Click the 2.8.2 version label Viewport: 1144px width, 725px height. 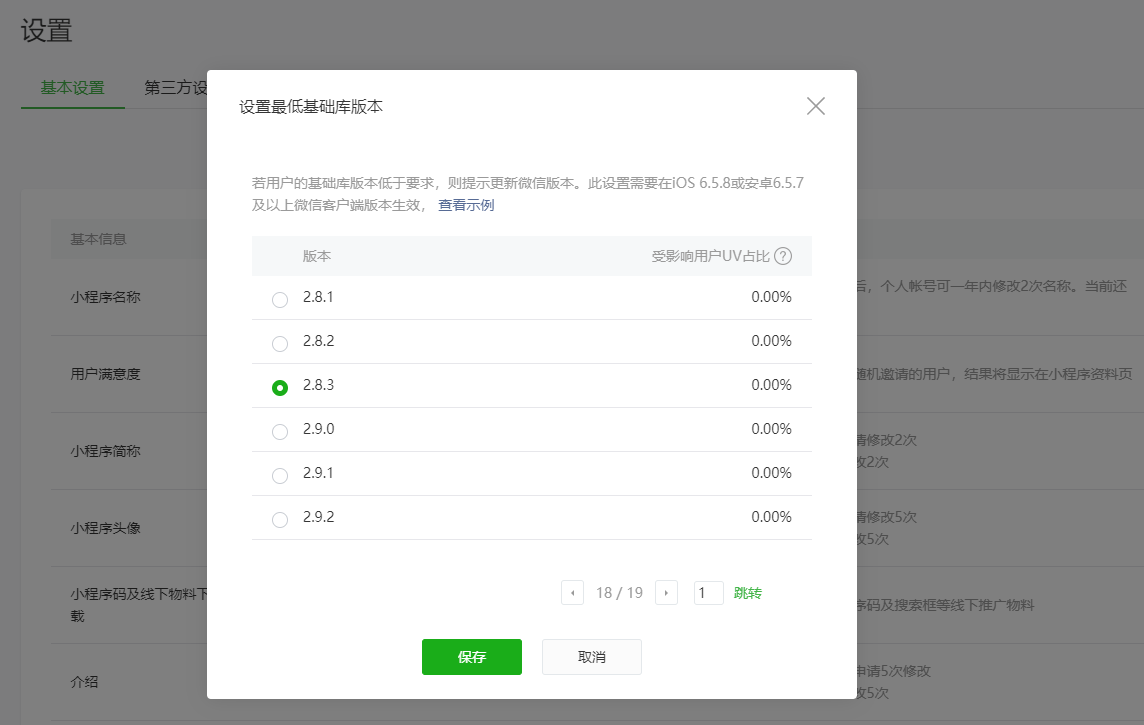(318, 341)
